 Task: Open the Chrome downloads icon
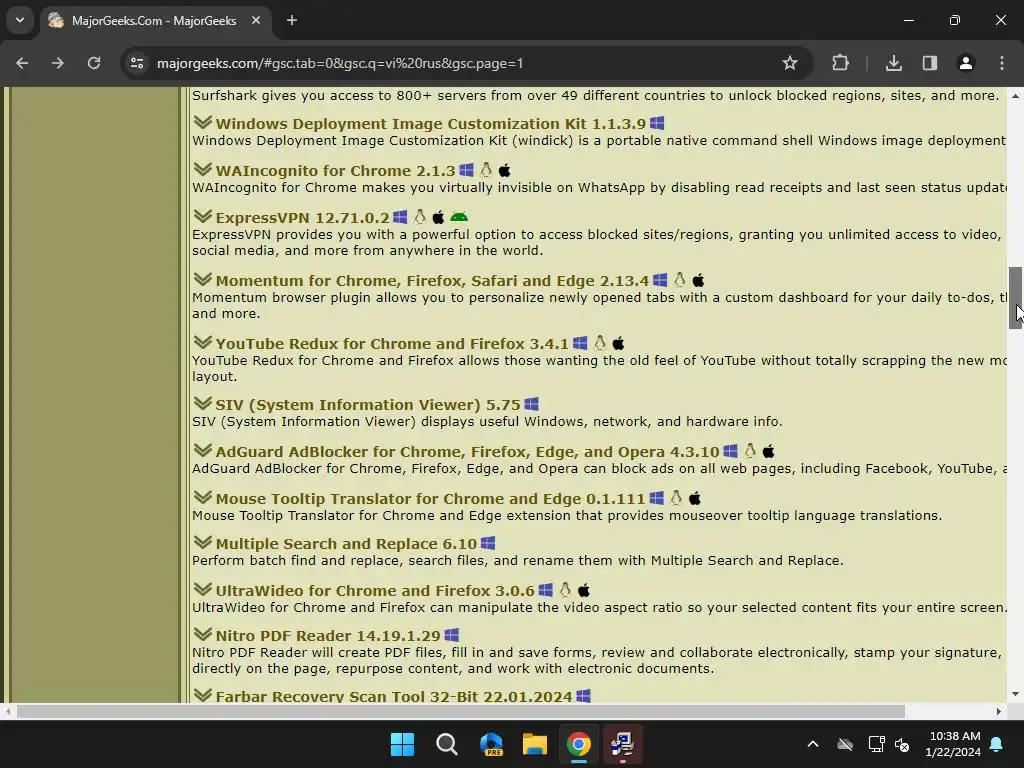pos(893,63)
